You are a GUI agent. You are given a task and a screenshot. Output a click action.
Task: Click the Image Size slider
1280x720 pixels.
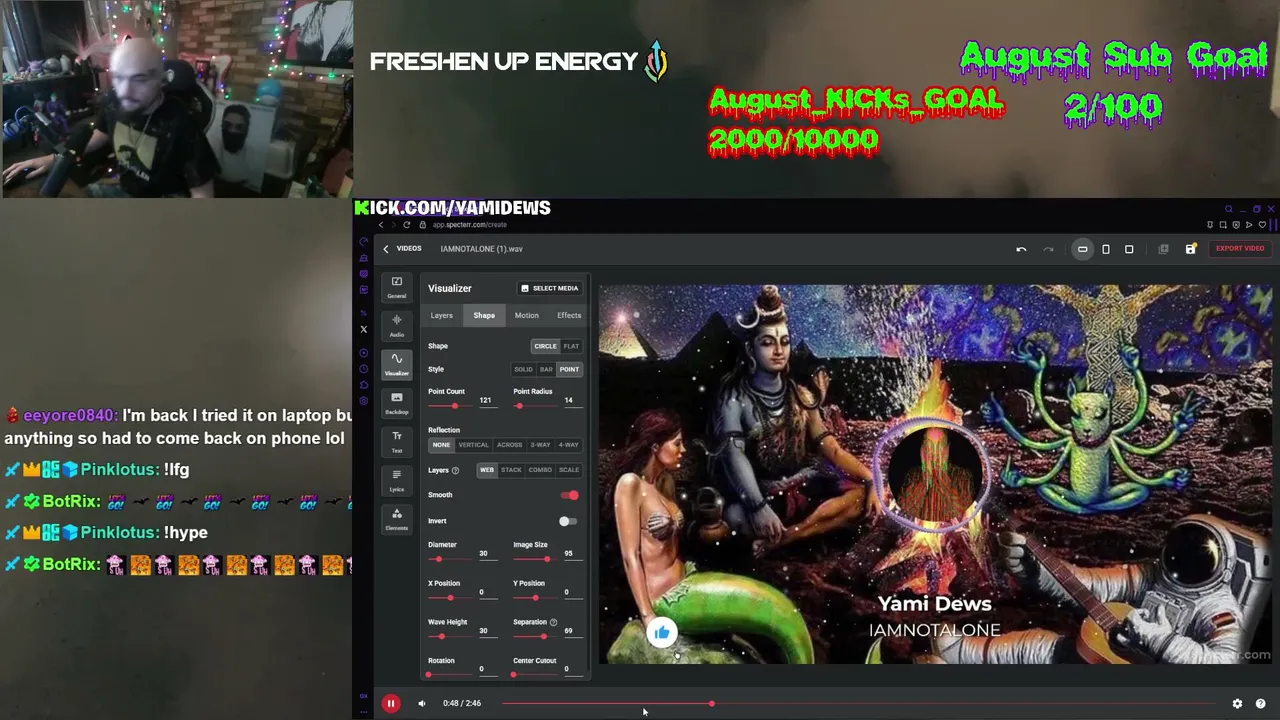(x=535, y=559)
